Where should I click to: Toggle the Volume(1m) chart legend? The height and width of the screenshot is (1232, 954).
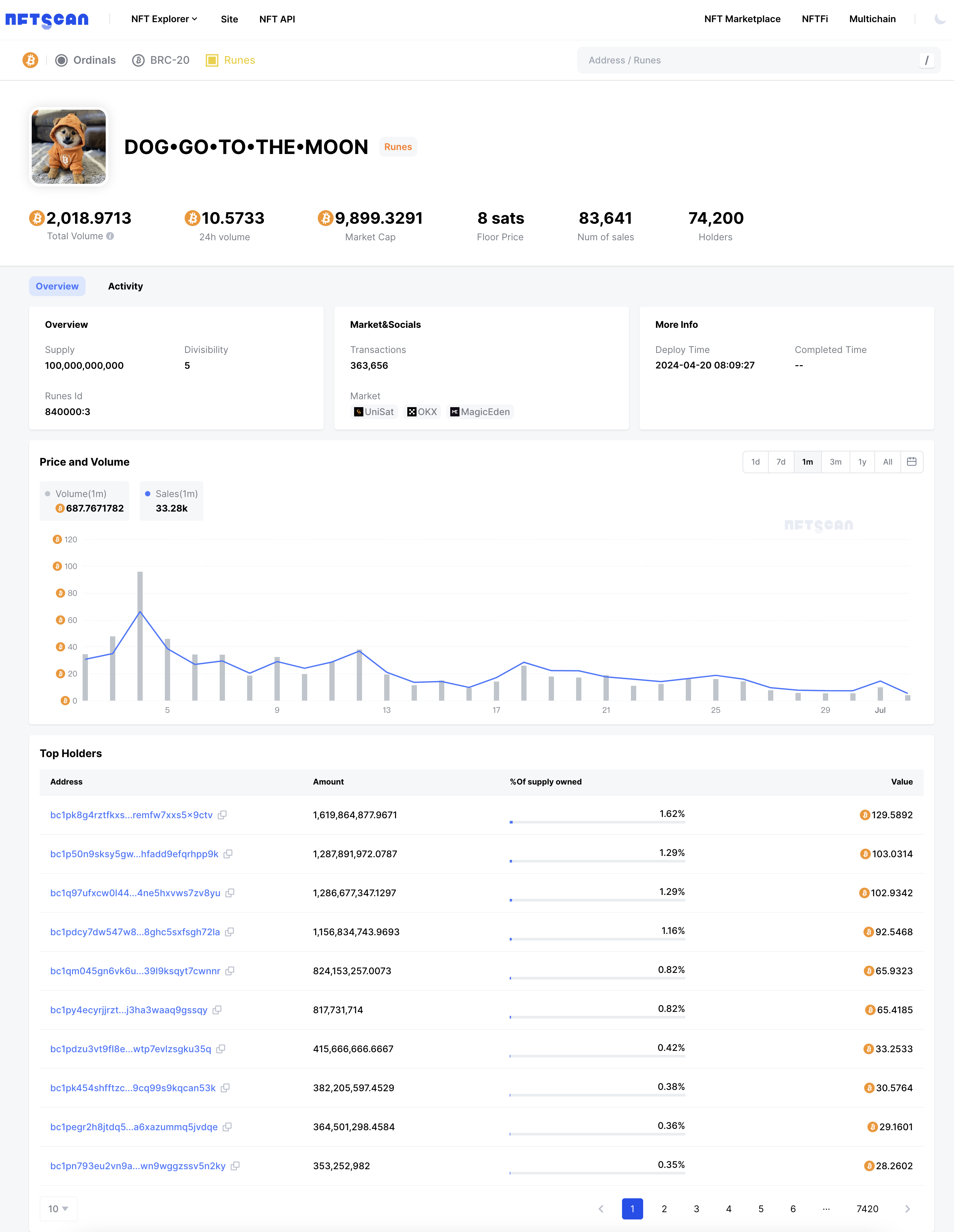[x=81, y=494]
